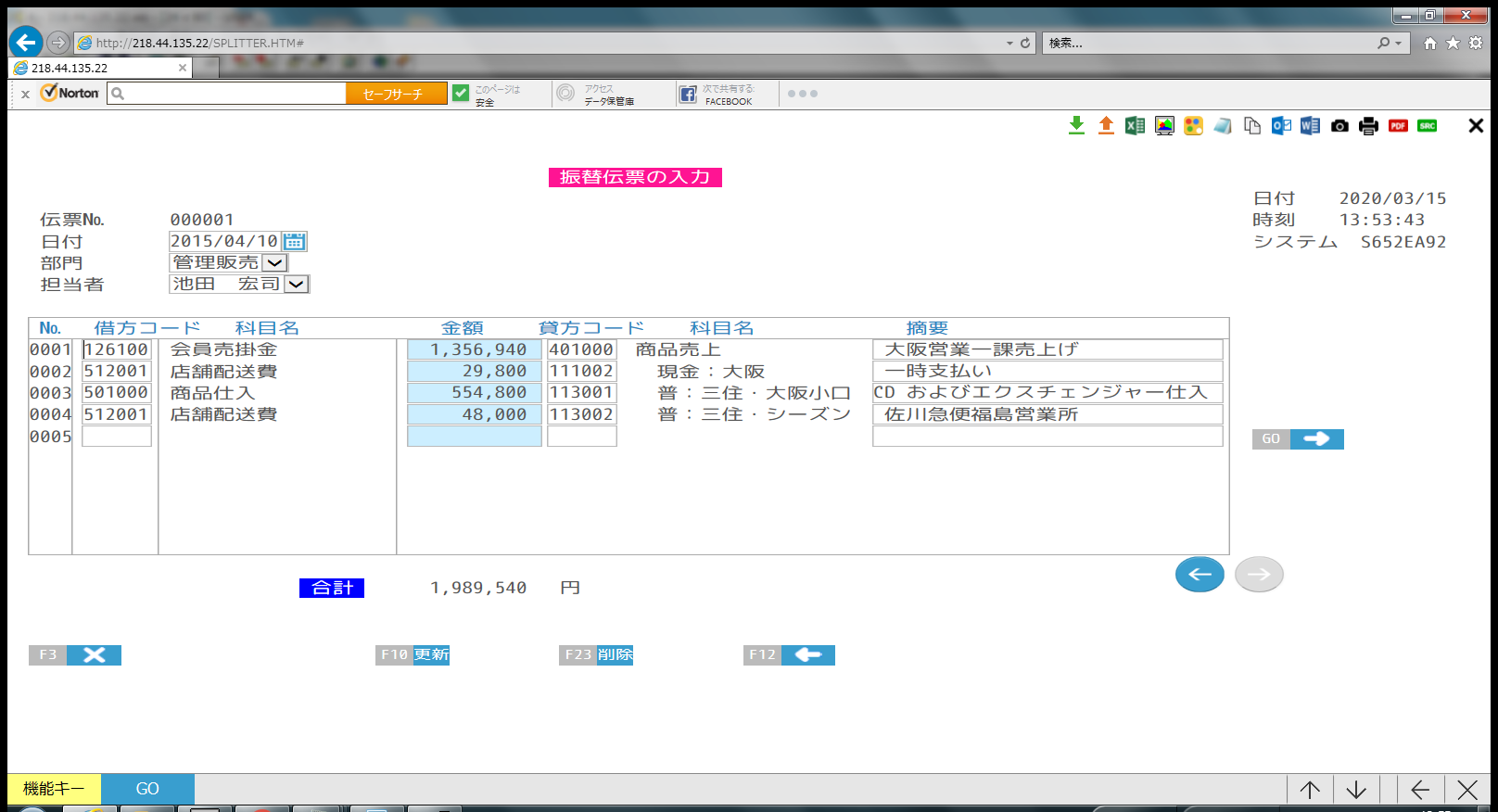This screenshot has height=812, width=1498.
Task: Export to Excel via toolbar icon
Action: [x=1135, y=126]
